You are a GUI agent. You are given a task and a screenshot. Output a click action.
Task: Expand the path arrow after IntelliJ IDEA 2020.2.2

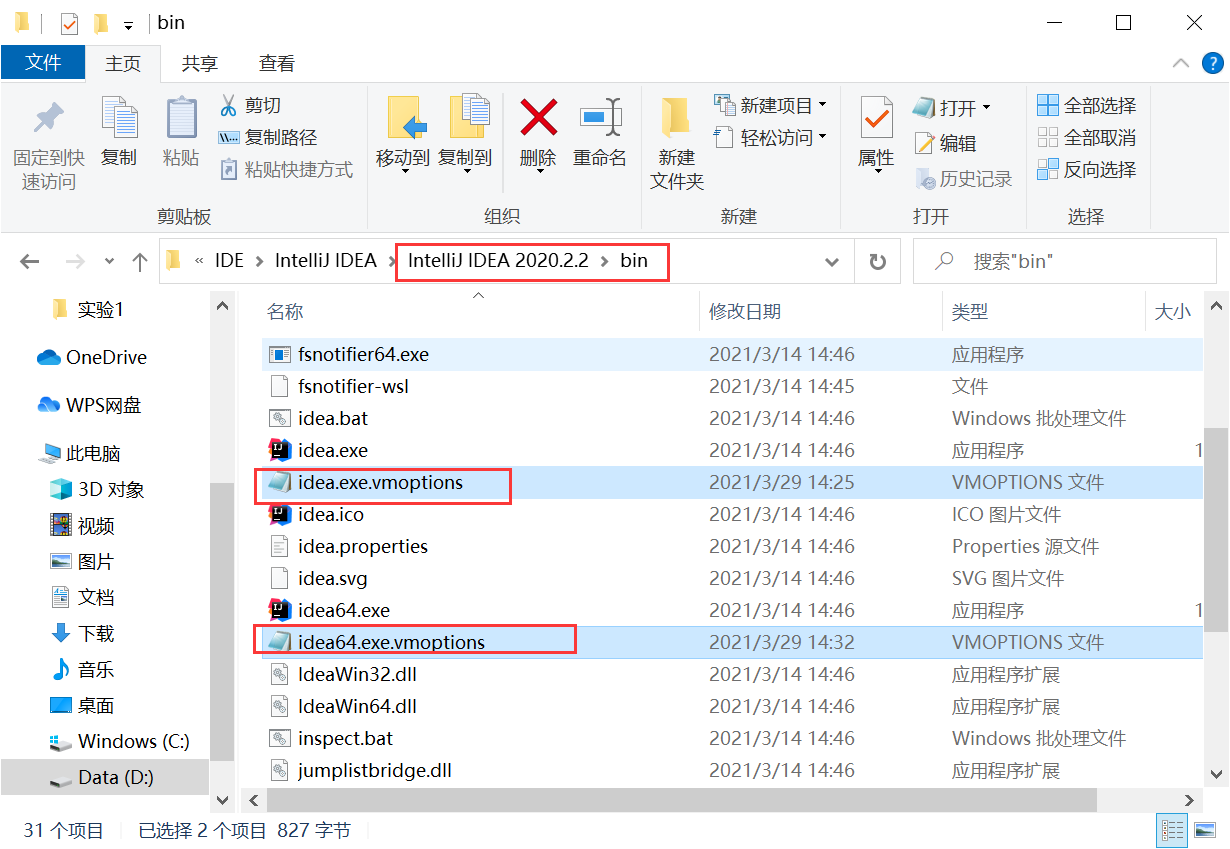pyautogui.click(x=605, y=261)
